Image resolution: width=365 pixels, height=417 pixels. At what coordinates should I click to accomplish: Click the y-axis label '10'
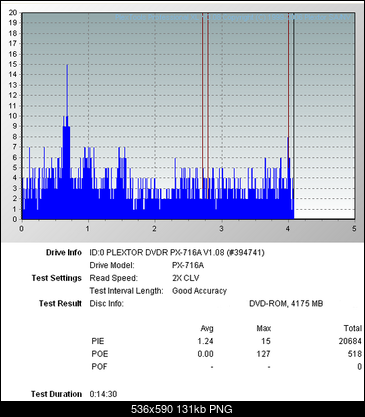pyautogui.click(x=13, y=116)
